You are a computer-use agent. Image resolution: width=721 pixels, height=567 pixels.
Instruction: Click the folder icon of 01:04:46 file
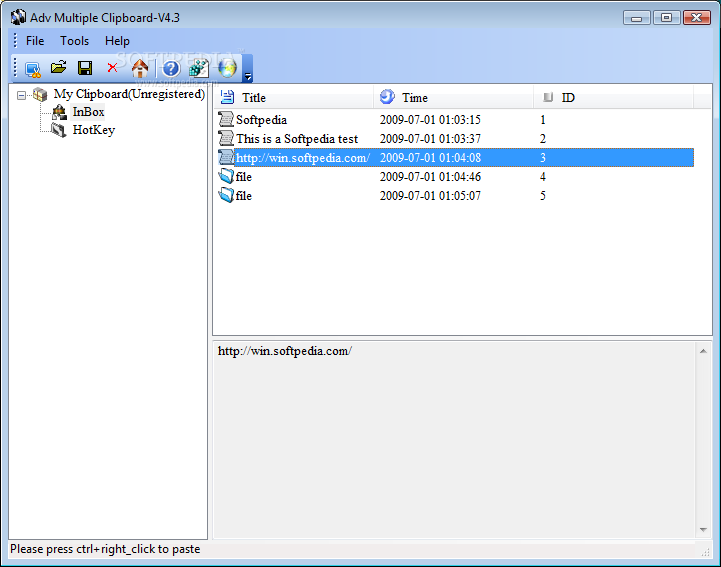226,176
